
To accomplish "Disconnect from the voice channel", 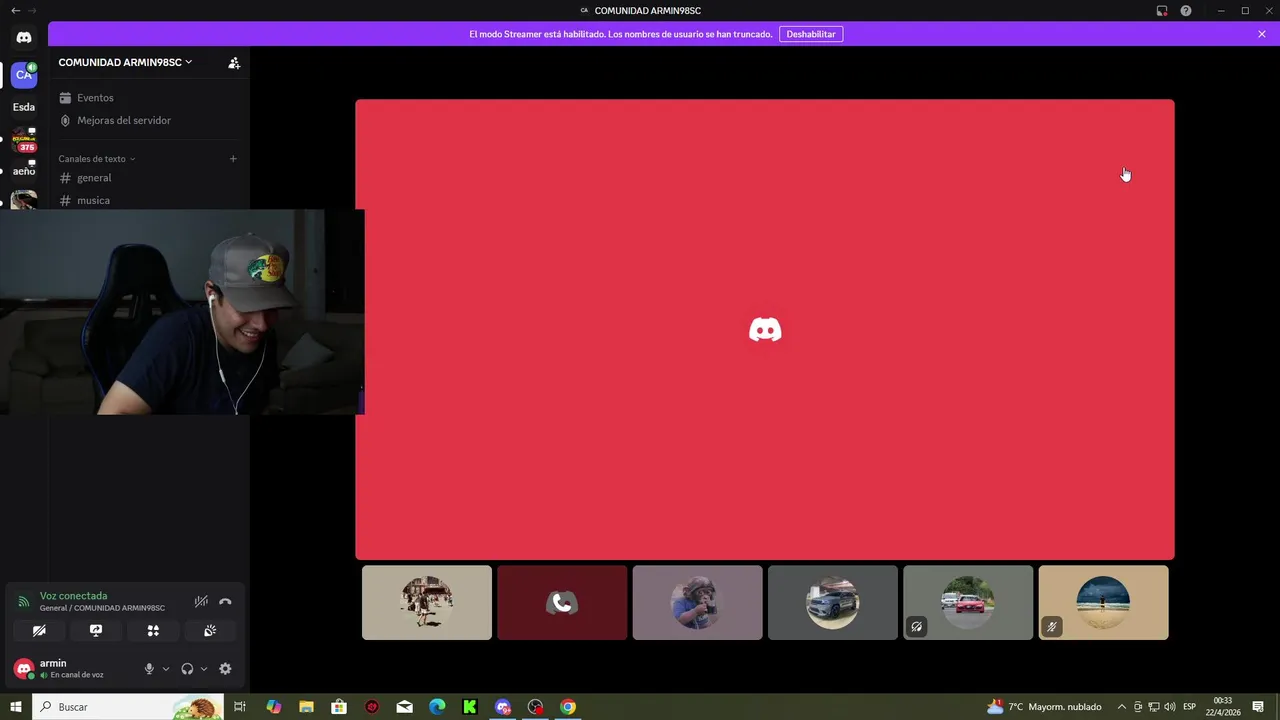I will 225,602.
